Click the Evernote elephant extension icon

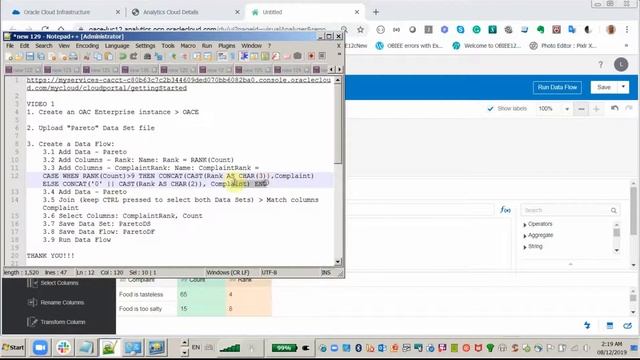(540, 29)
